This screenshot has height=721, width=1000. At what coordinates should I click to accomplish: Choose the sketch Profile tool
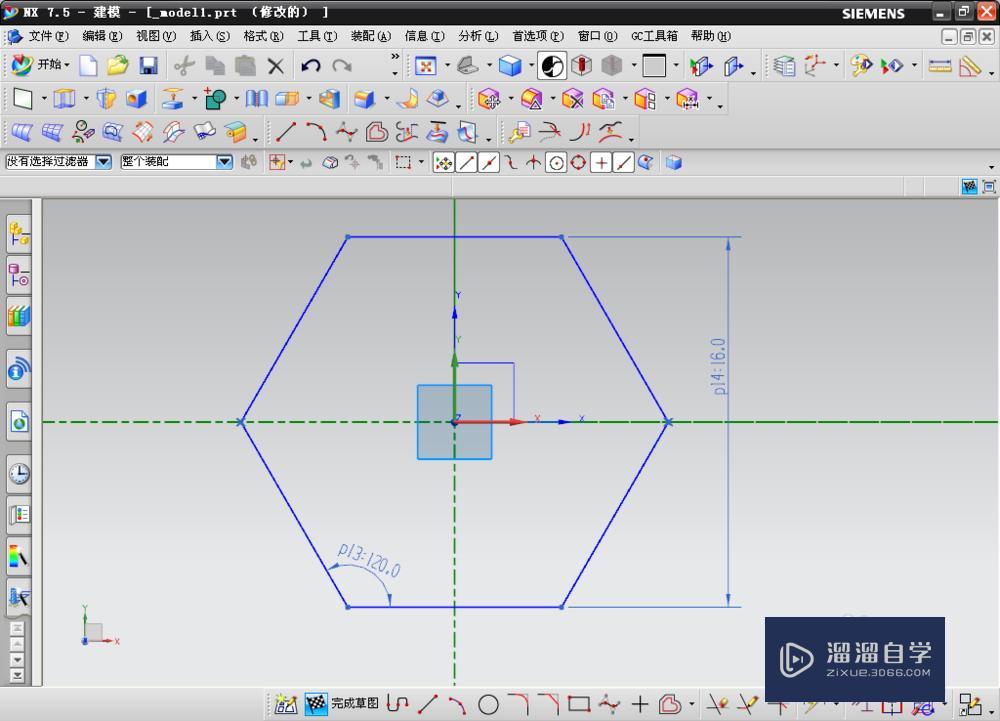click(397, 704)
